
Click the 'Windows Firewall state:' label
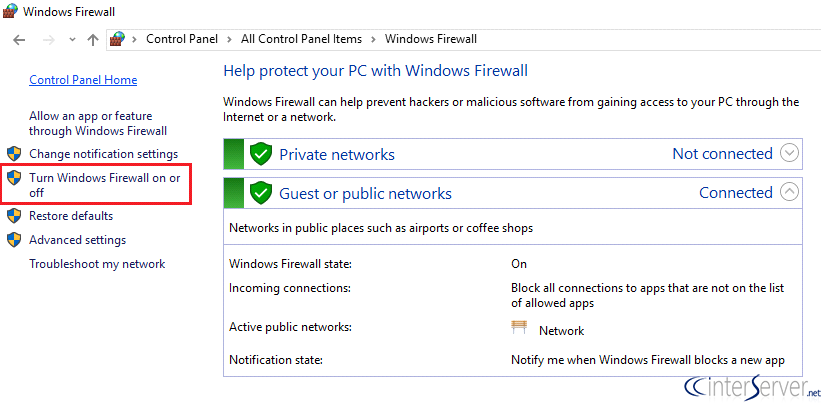[291, 264]
